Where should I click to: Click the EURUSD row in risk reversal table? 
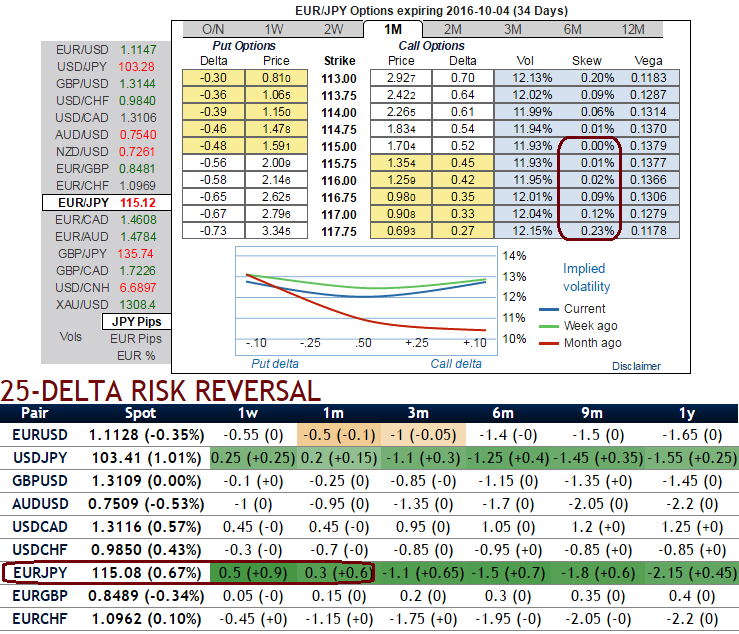(369, 435)
